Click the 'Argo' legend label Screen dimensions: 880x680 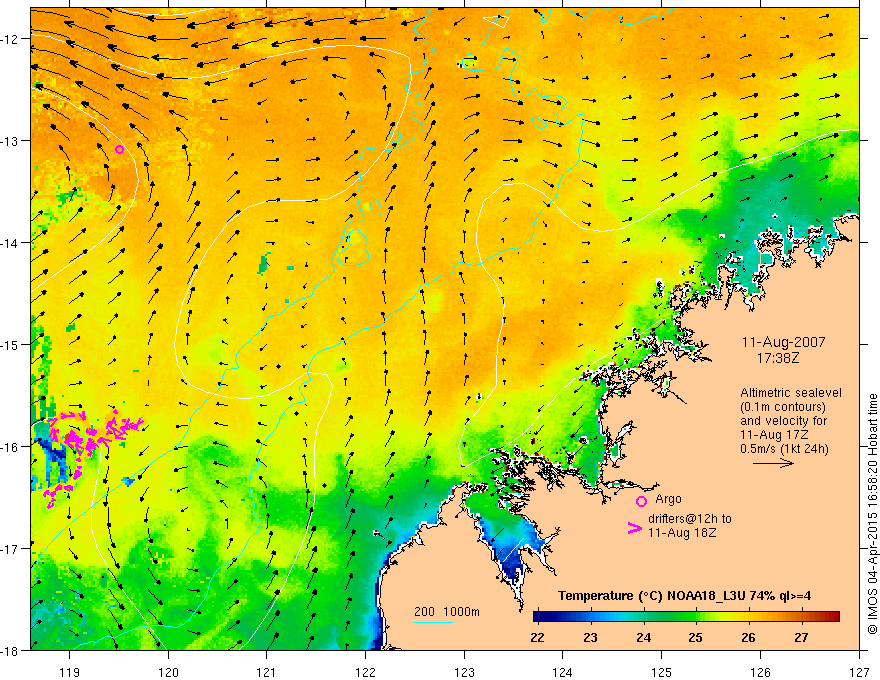point(668,499)
